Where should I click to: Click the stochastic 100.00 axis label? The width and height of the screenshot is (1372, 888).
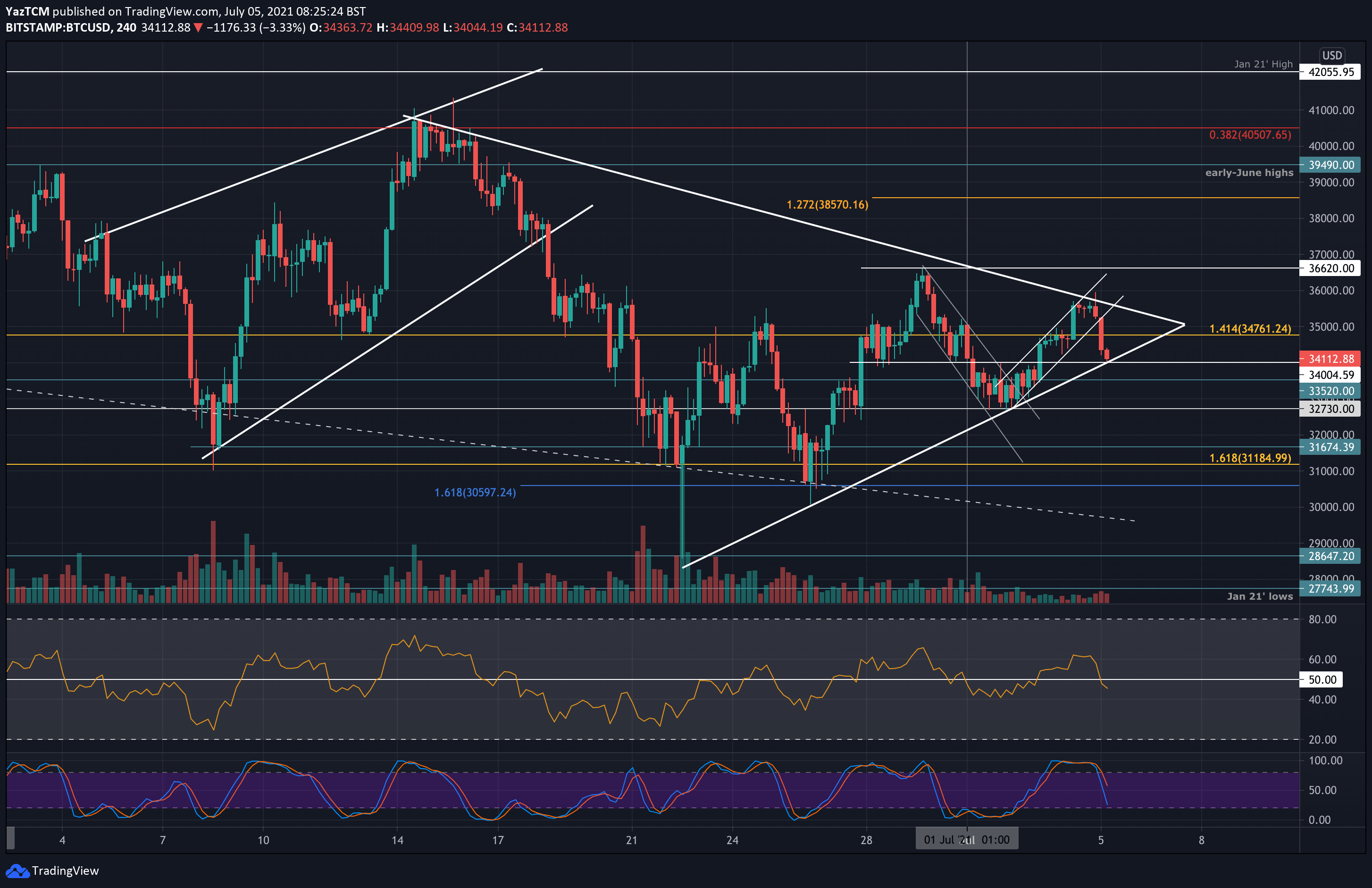tap(1325, 761)
